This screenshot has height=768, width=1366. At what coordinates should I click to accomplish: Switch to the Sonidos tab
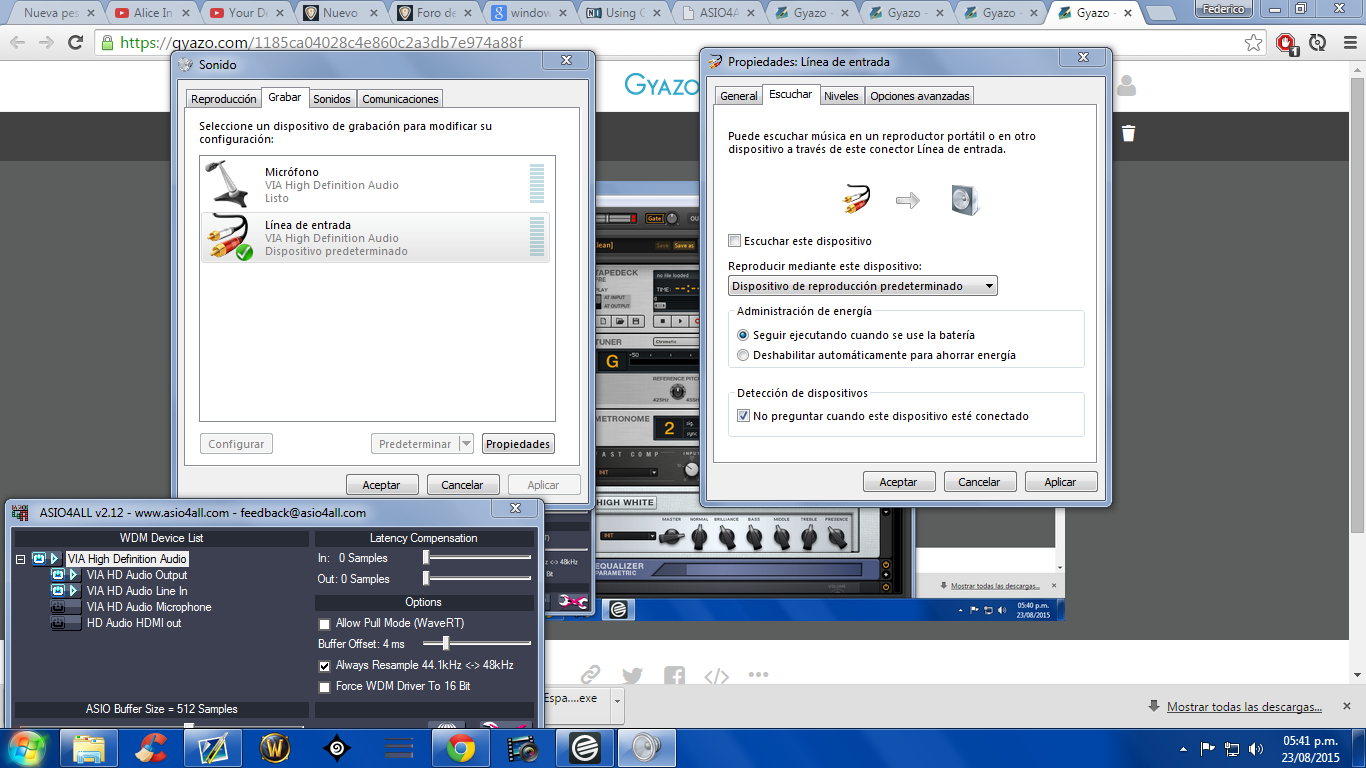pos(332,98)
